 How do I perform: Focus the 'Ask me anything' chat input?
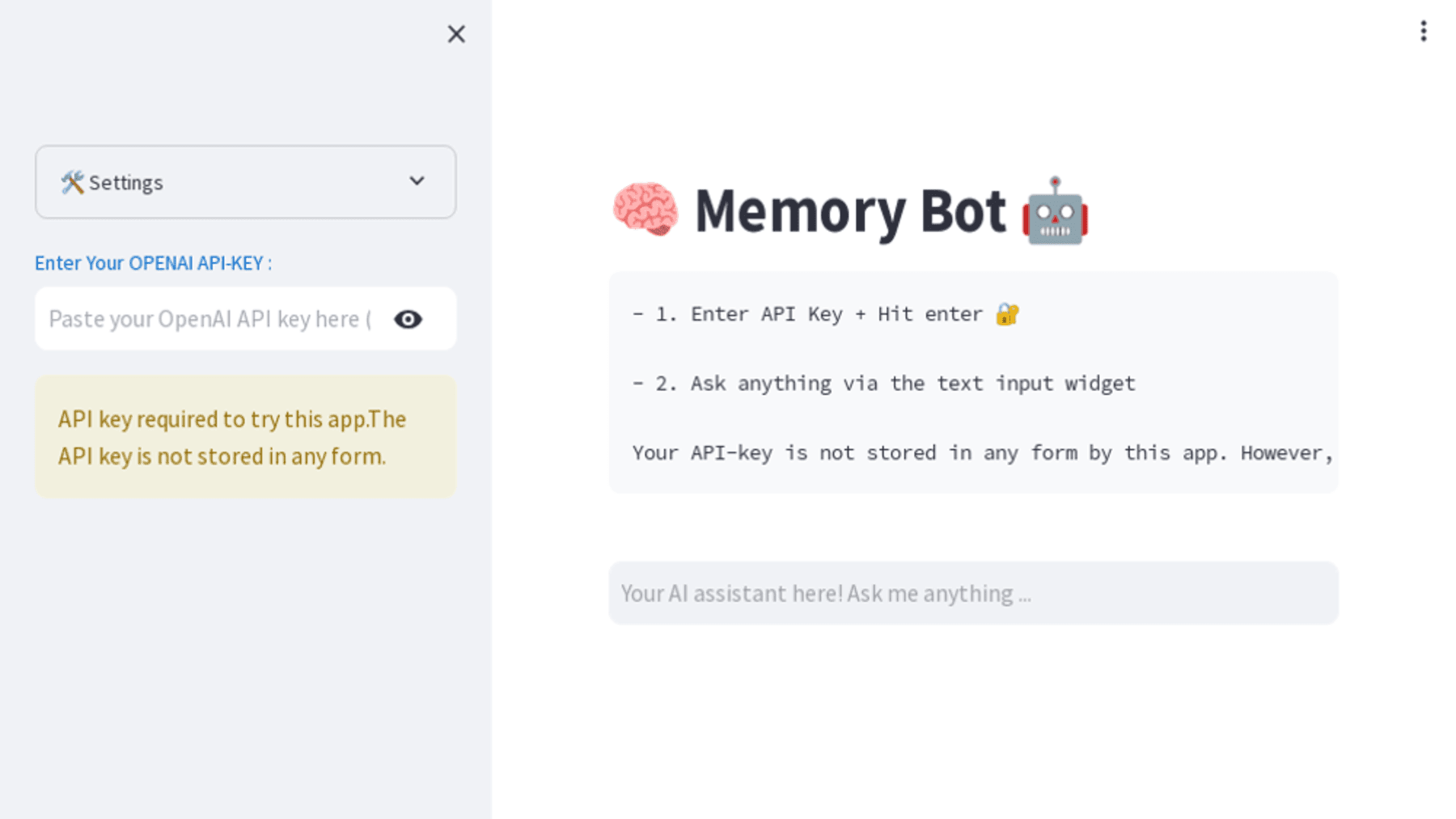973,593
